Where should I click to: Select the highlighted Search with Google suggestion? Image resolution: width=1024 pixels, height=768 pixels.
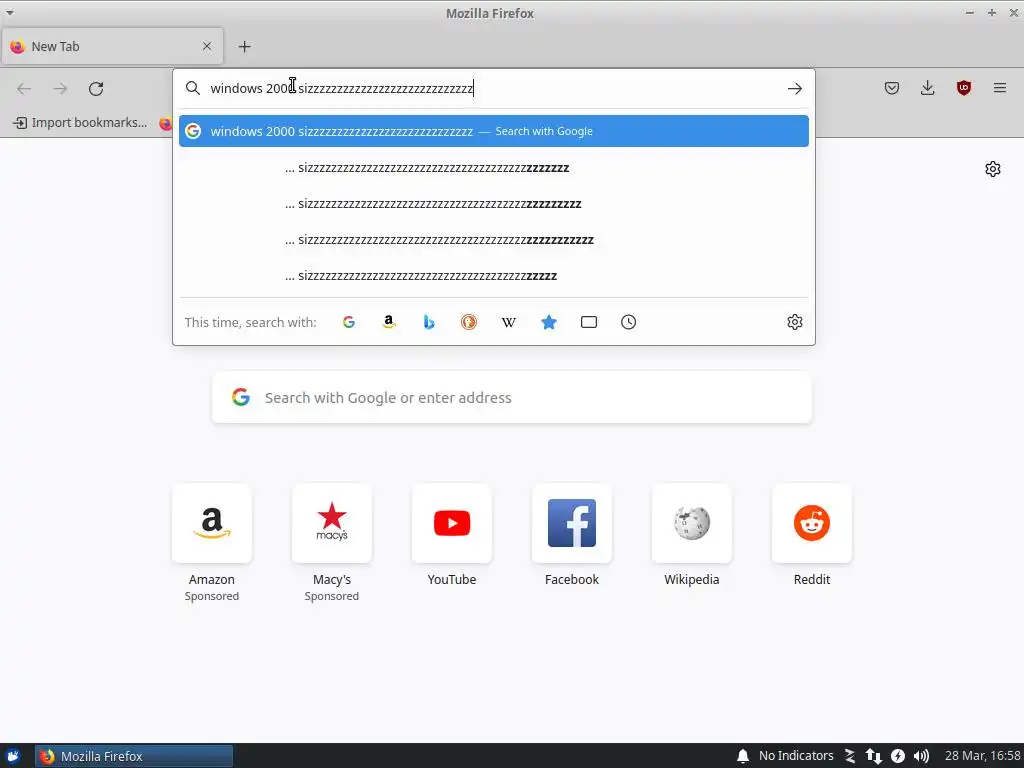[x=494, y=131]
